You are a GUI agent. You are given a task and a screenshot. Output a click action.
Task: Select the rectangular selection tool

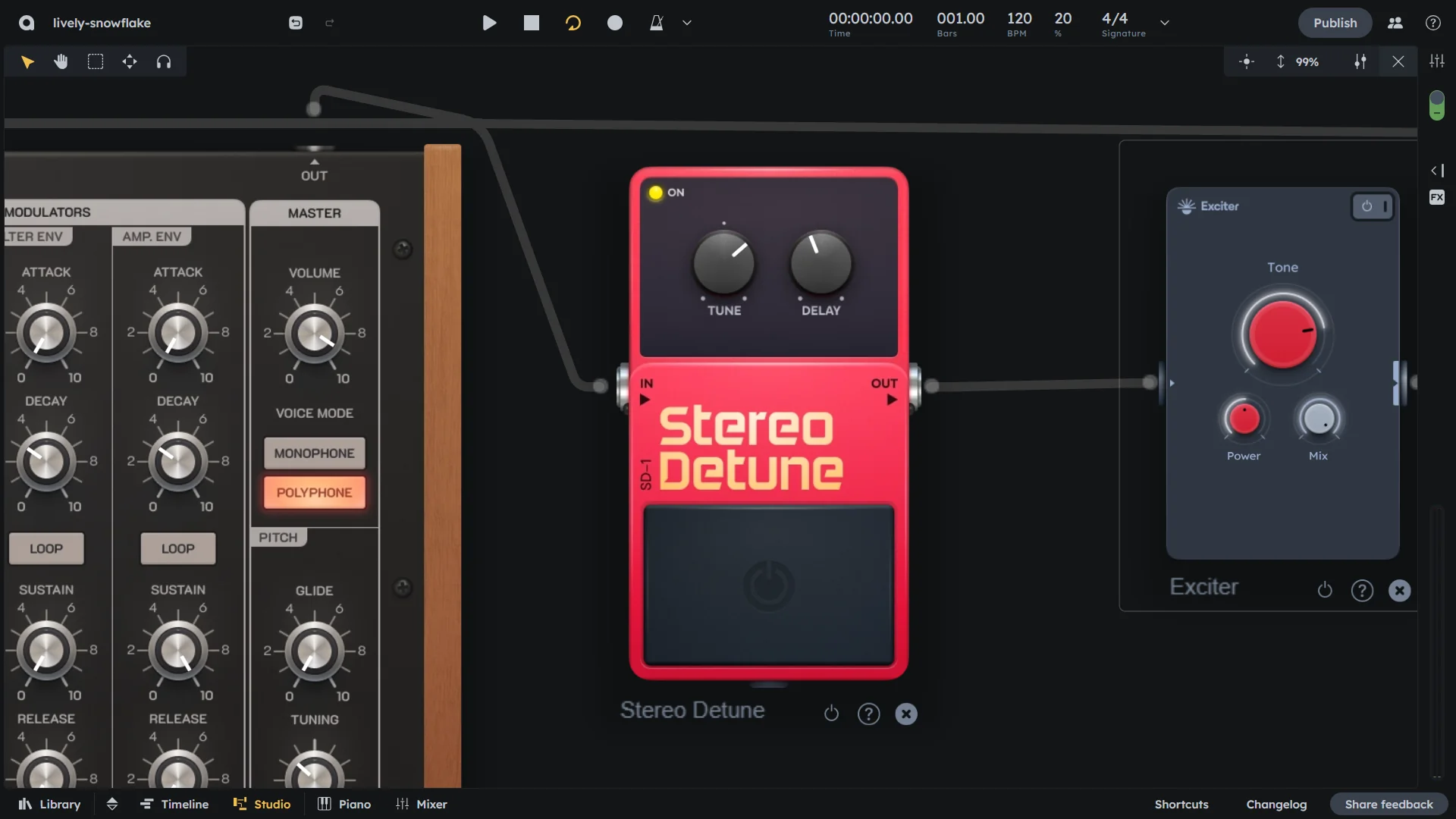point(95,61)
